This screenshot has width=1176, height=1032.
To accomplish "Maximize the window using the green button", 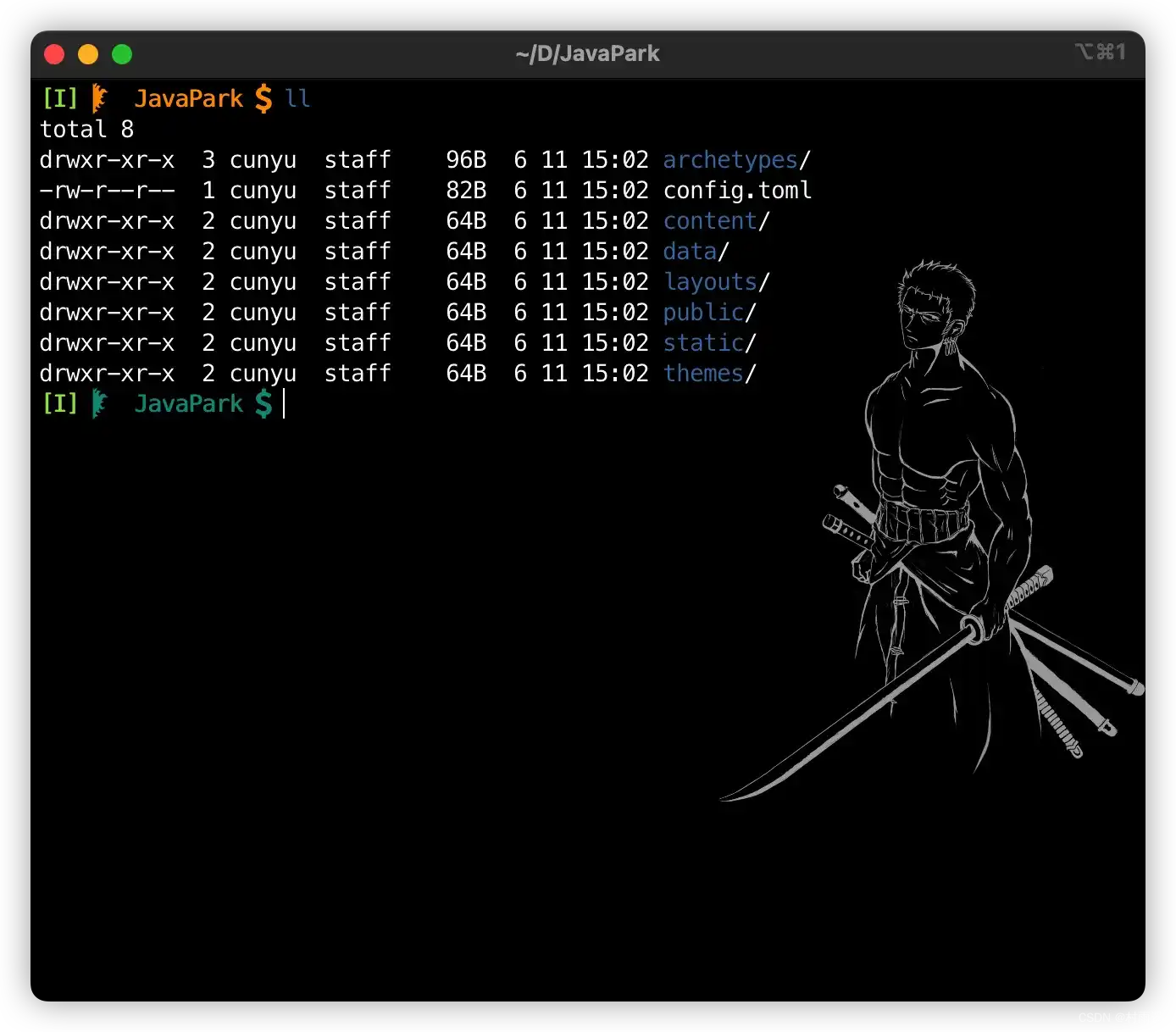I will coord(122,54).
